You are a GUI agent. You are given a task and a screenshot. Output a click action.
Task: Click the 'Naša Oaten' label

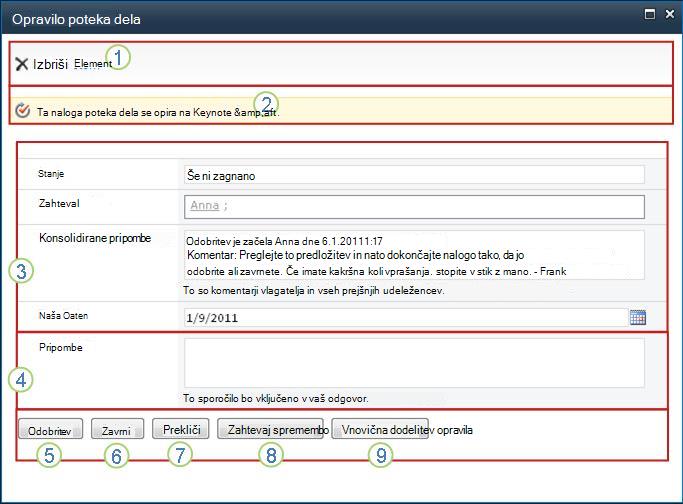[64, 315]
